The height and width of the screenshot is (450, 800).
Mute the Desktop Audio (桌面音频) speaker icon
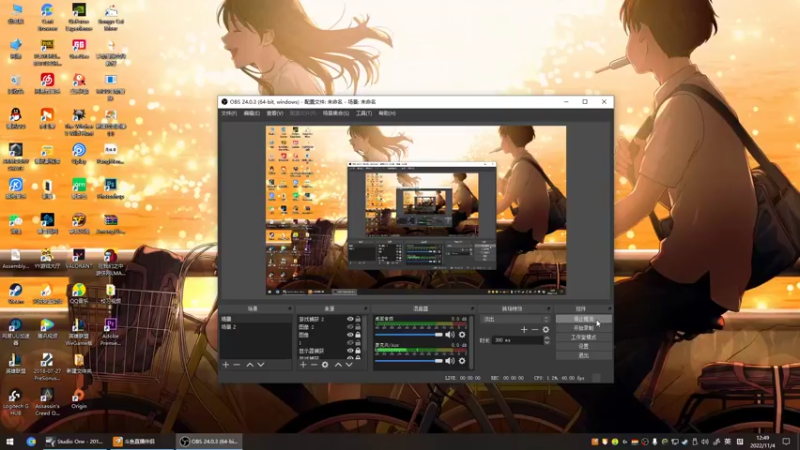click(449, 335)
